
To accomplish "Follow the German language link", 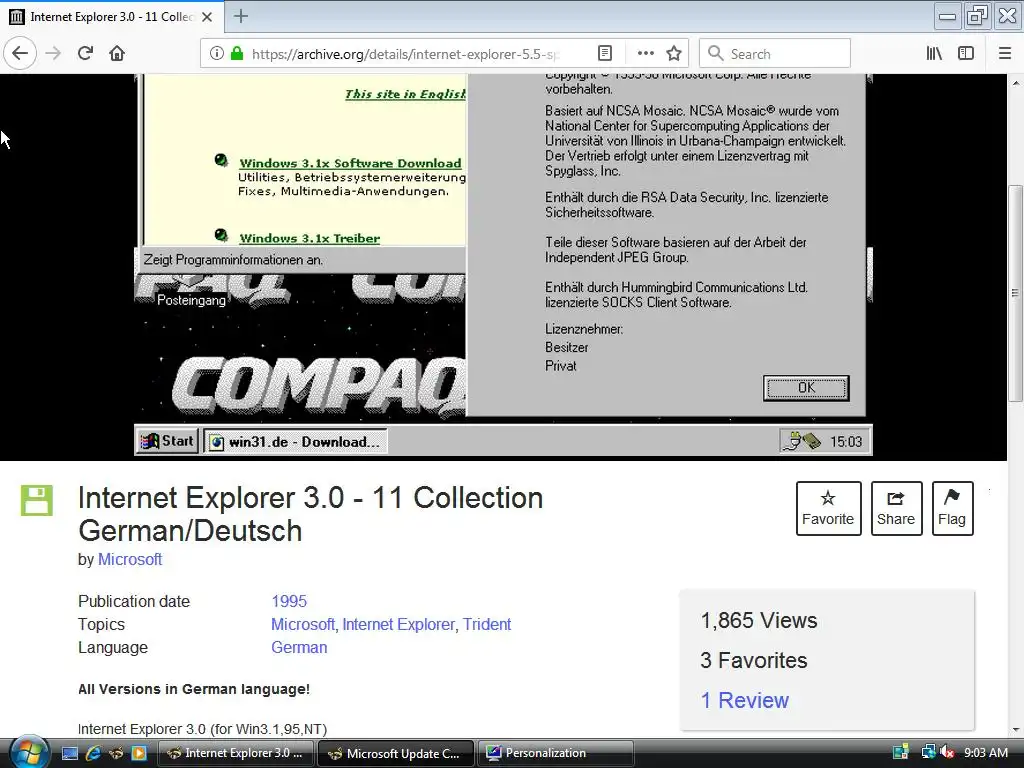I will [299, 647].
